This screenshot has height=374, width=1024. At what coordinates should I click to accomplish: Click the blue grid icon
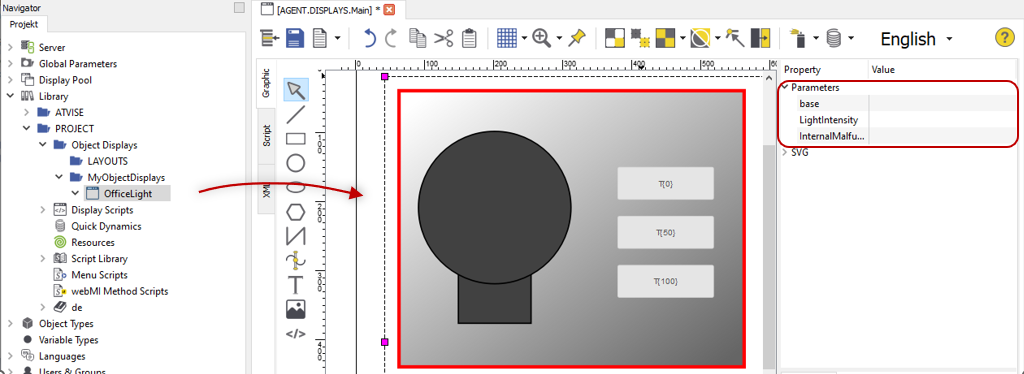click(x=507, y=39)
